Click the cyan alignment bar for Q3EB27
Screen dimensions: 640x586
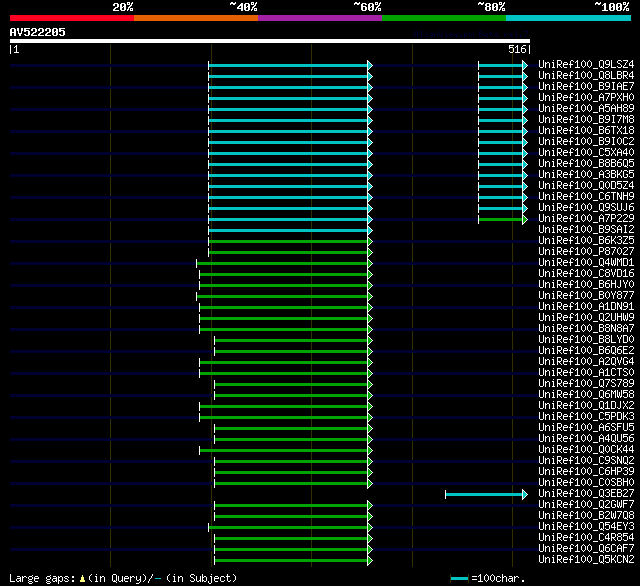pos(485,494)
